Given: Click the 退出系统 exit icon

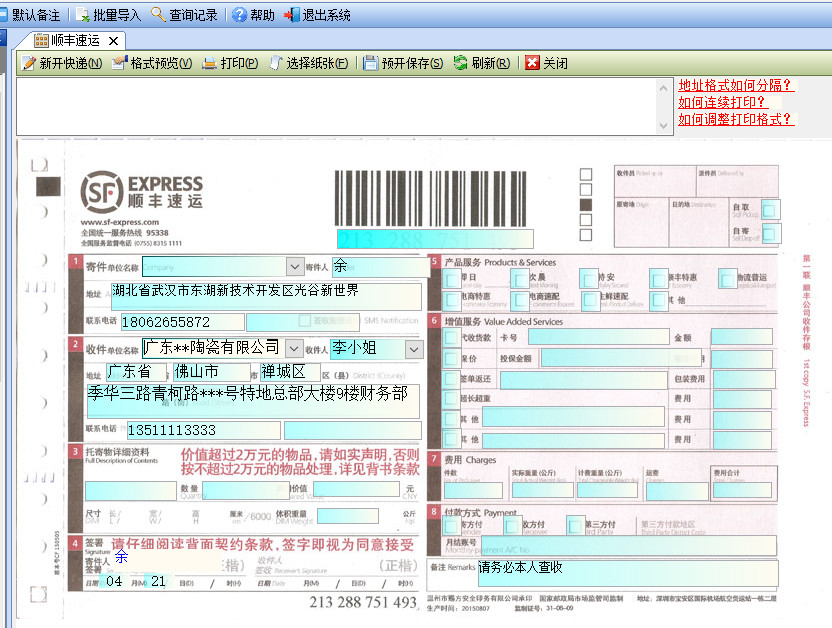Looking at the screenshot, I should (x=292, y=15).
